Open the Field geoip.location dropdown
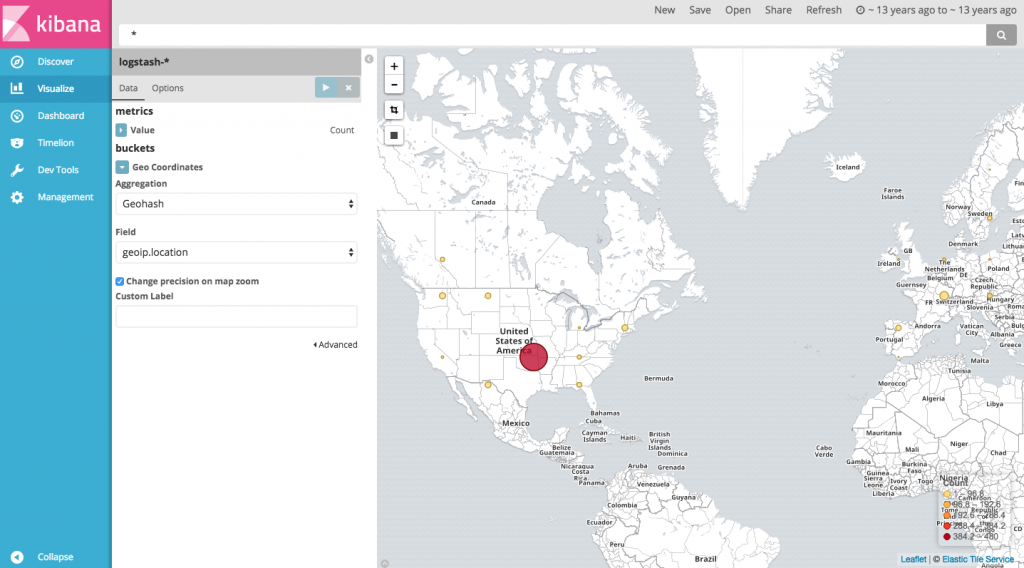 coord(236,252)
